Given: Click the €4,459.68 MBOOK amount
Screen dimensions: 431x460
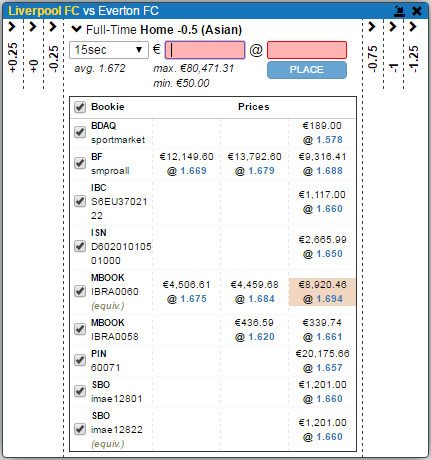Looking at the screenshot, I should 255,285.
